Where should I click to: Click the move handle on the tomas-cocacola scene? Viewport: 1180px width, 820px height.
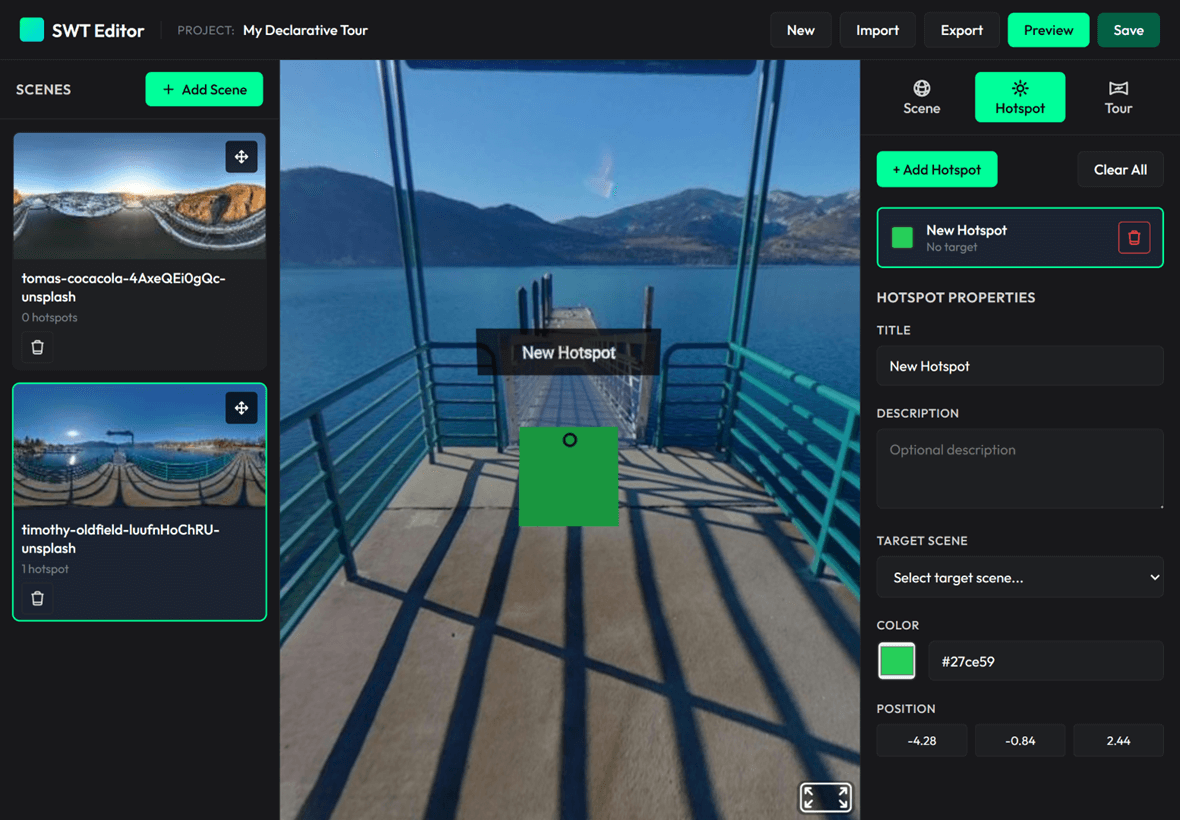pyautogui.click(x=242, y=156)
